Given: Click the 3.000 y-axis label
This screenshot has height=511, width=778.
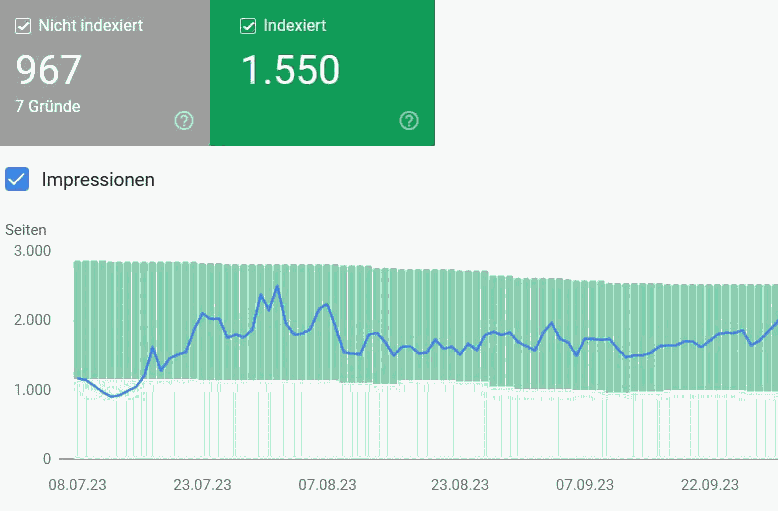Looking at the screenshot, I should (x=32, y=251).
